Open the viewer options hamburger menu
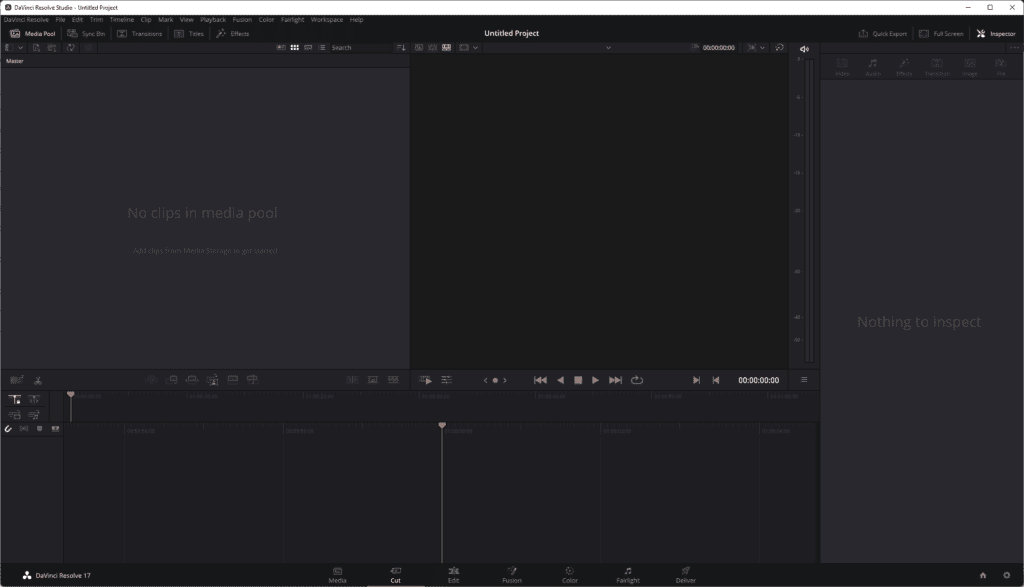The width and height of the screenshot is (1024, 587). point(804,380)
